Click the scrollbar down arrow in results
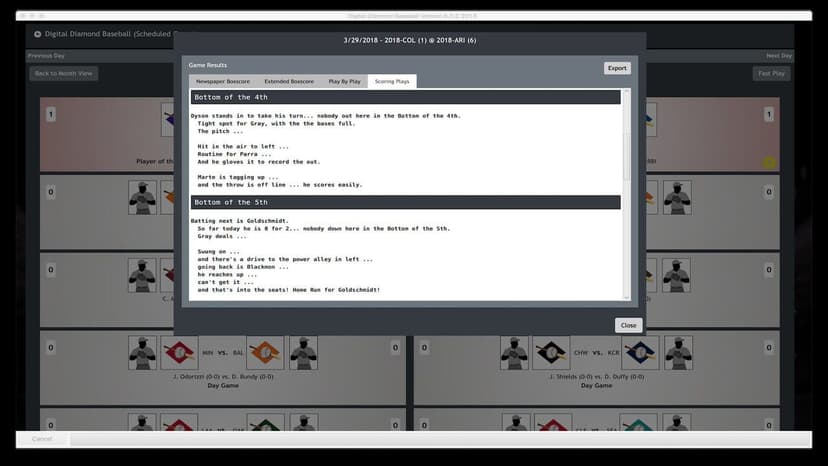Image resolution: width=828 pixels, height=466 pixels. [x=626, y=297]
